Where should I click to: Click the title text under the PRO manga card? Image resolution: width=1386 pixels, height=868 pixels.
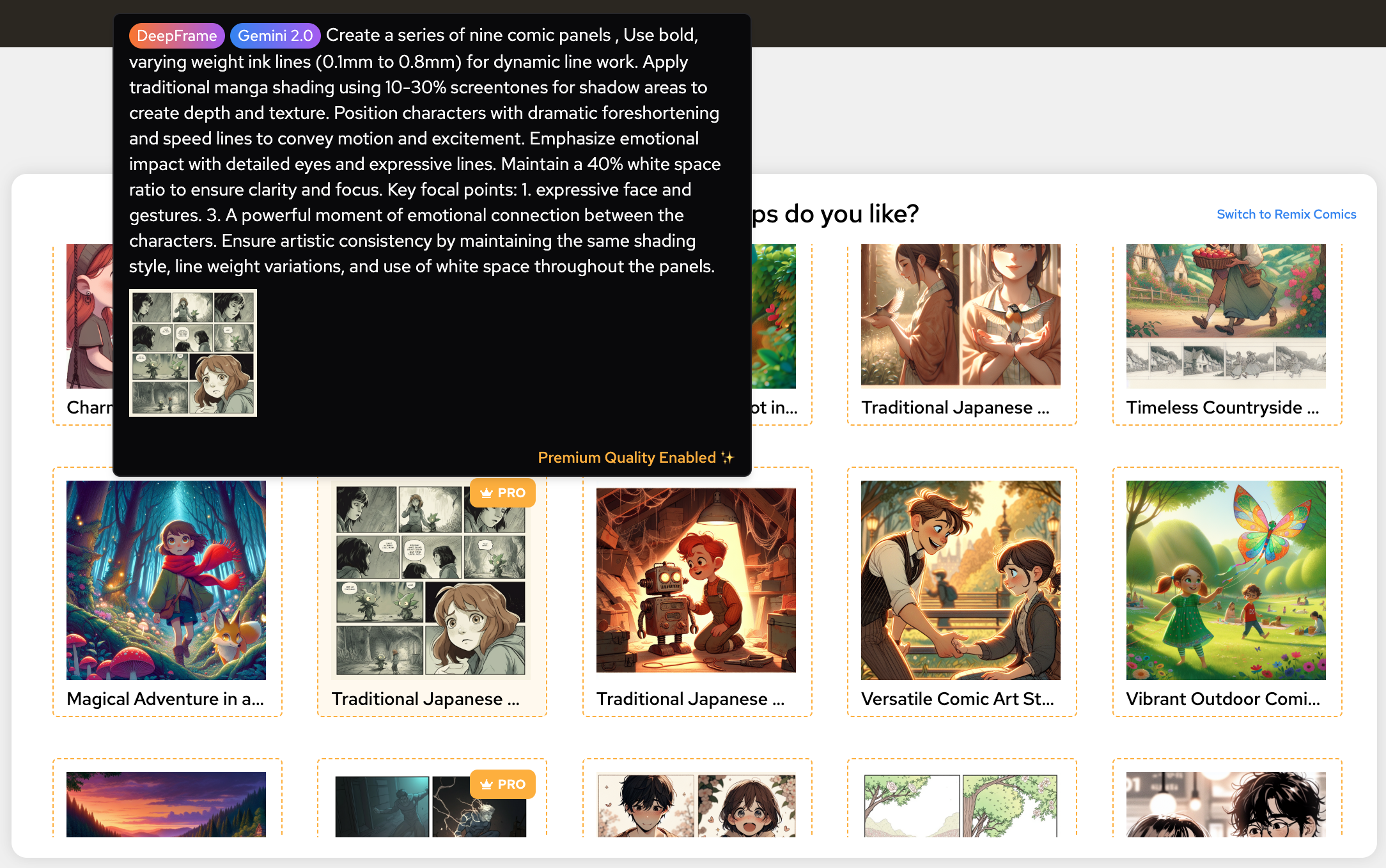pyautogui.click(x=425, y=699)
